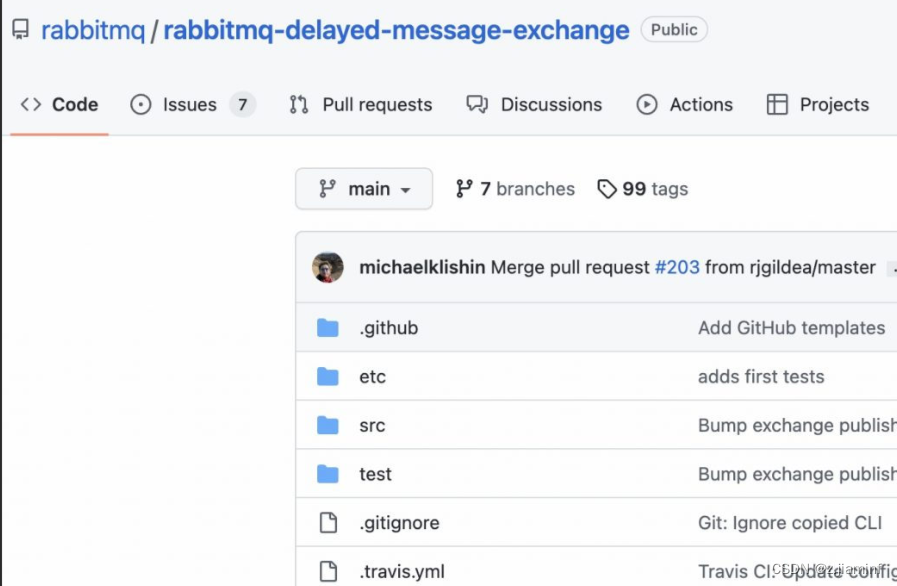Click michaelklishin's avatar thumbnail

[328, 267]
